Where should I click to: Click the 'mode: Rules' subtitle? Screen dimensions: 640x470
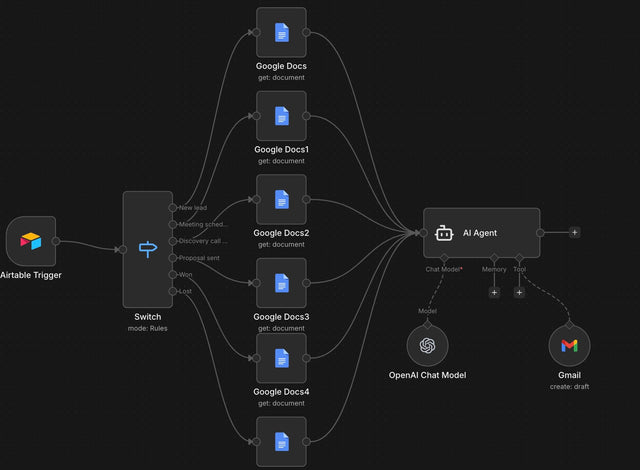pos(148,328)
